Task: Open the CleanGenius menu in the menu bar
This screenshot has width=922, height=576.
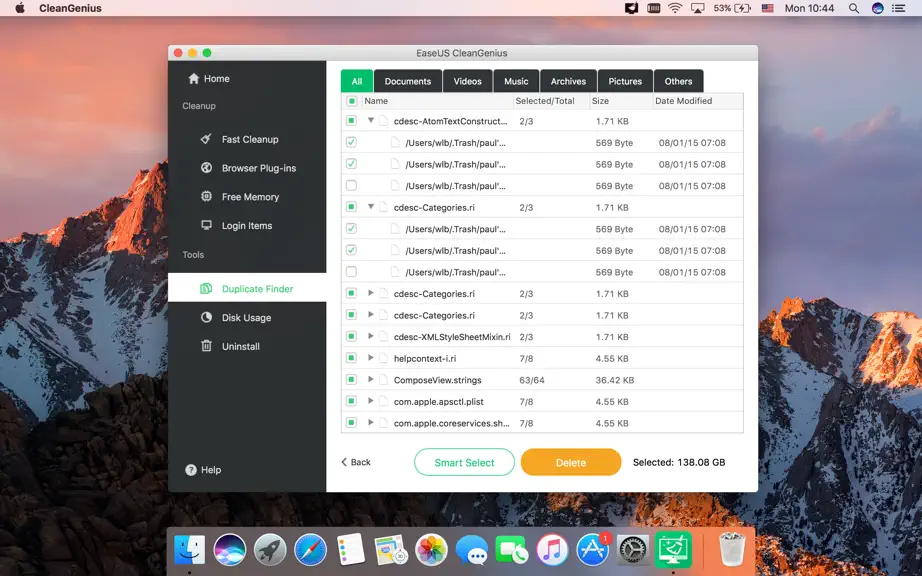Action: pyautogui.click(x=71, y=8)
